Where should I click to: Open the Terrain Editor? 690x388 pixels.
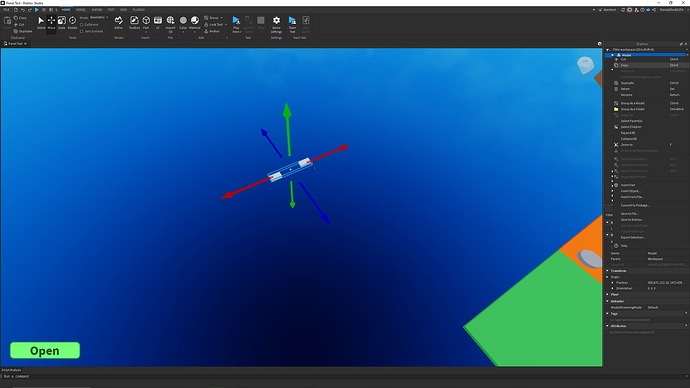pos(119,22)
